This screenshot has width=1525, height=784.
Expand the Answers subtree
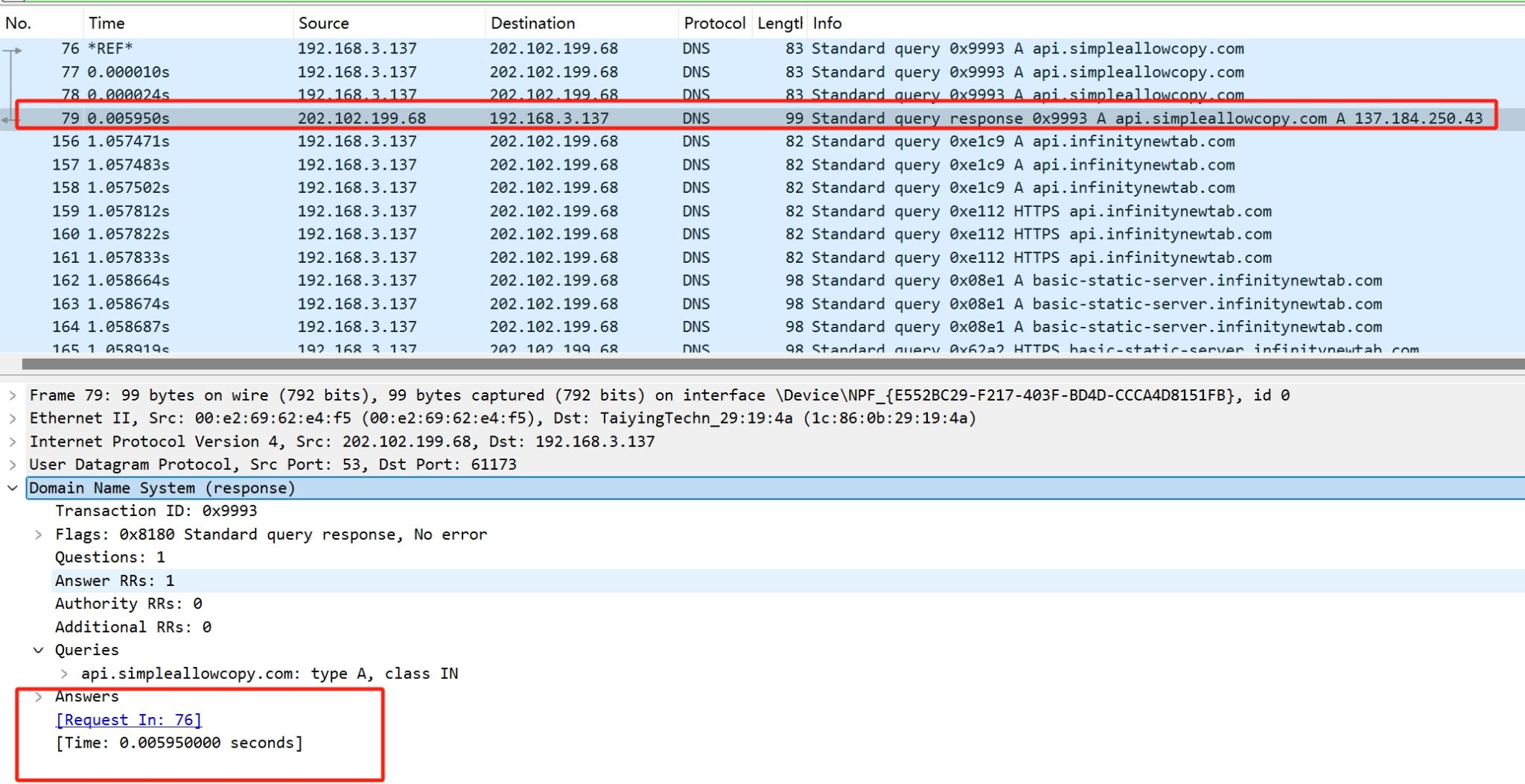(39, 697)
